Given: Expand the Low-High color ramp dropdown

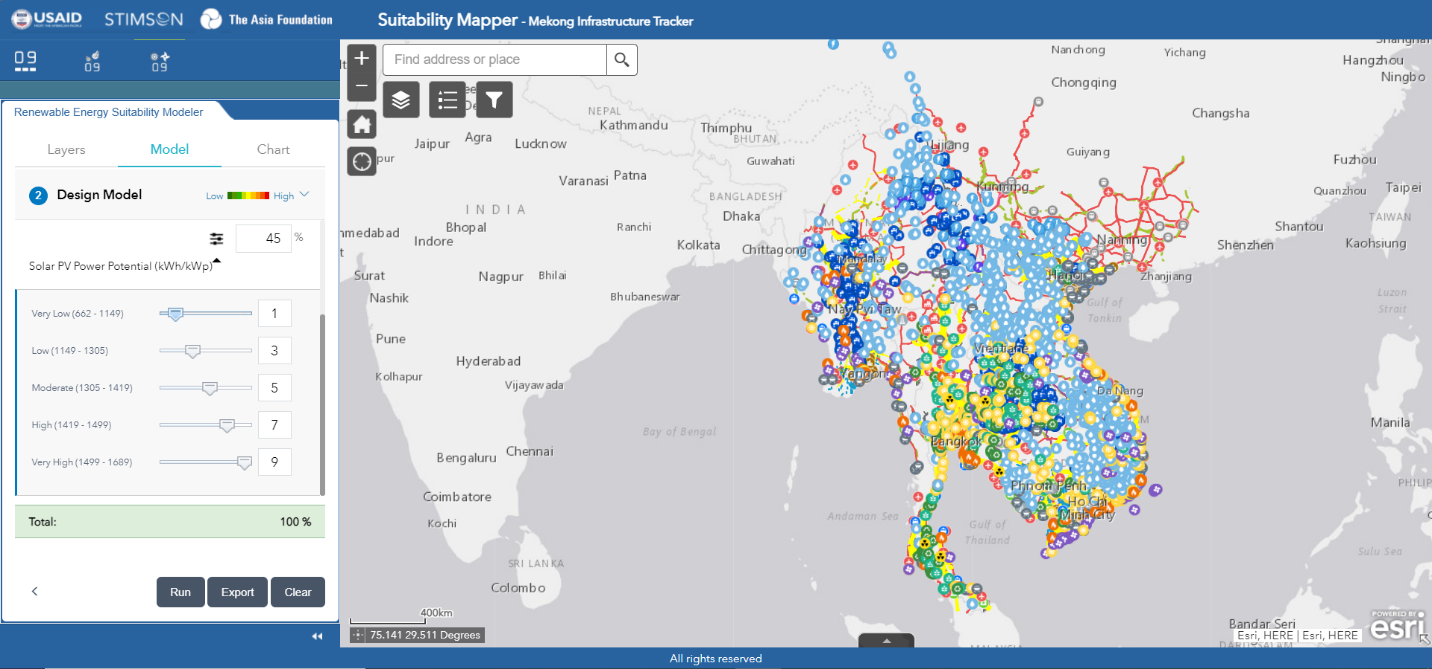Looking at the screenshot, I should (x=305, y=195).
